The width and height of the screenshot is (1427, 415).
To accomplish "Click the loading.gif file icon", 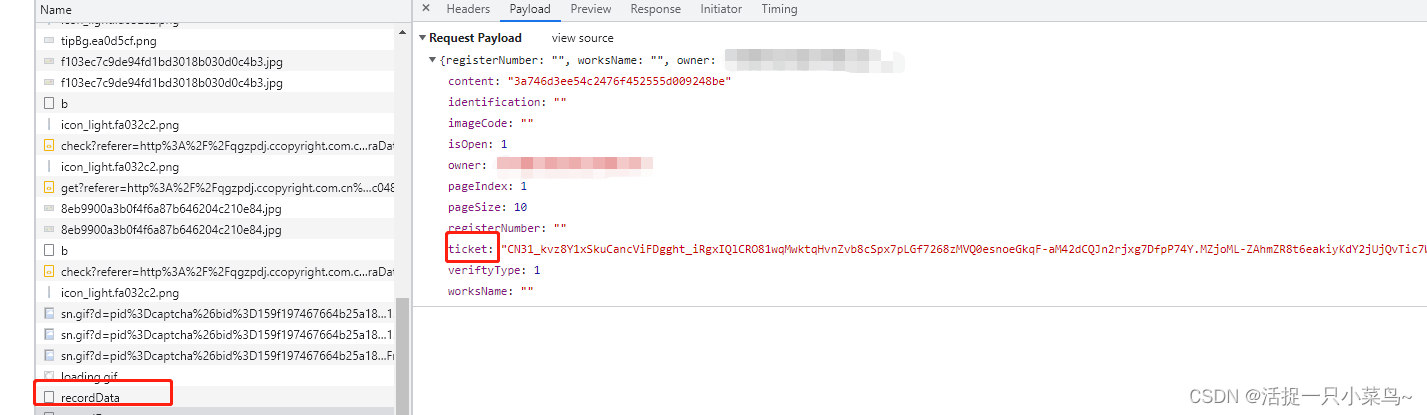I will click(49, 377).
